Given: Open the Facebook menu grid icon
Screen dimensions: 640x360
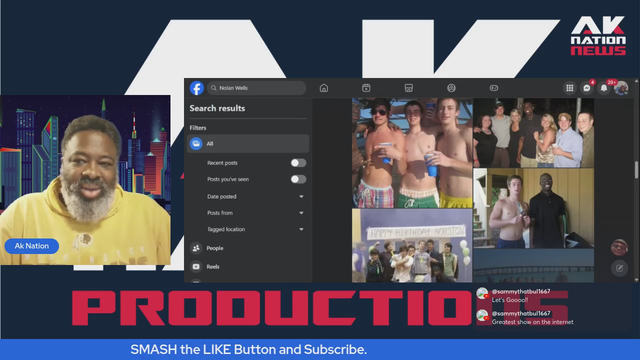Looking at the screenshot, I should (x=570, y=88).
